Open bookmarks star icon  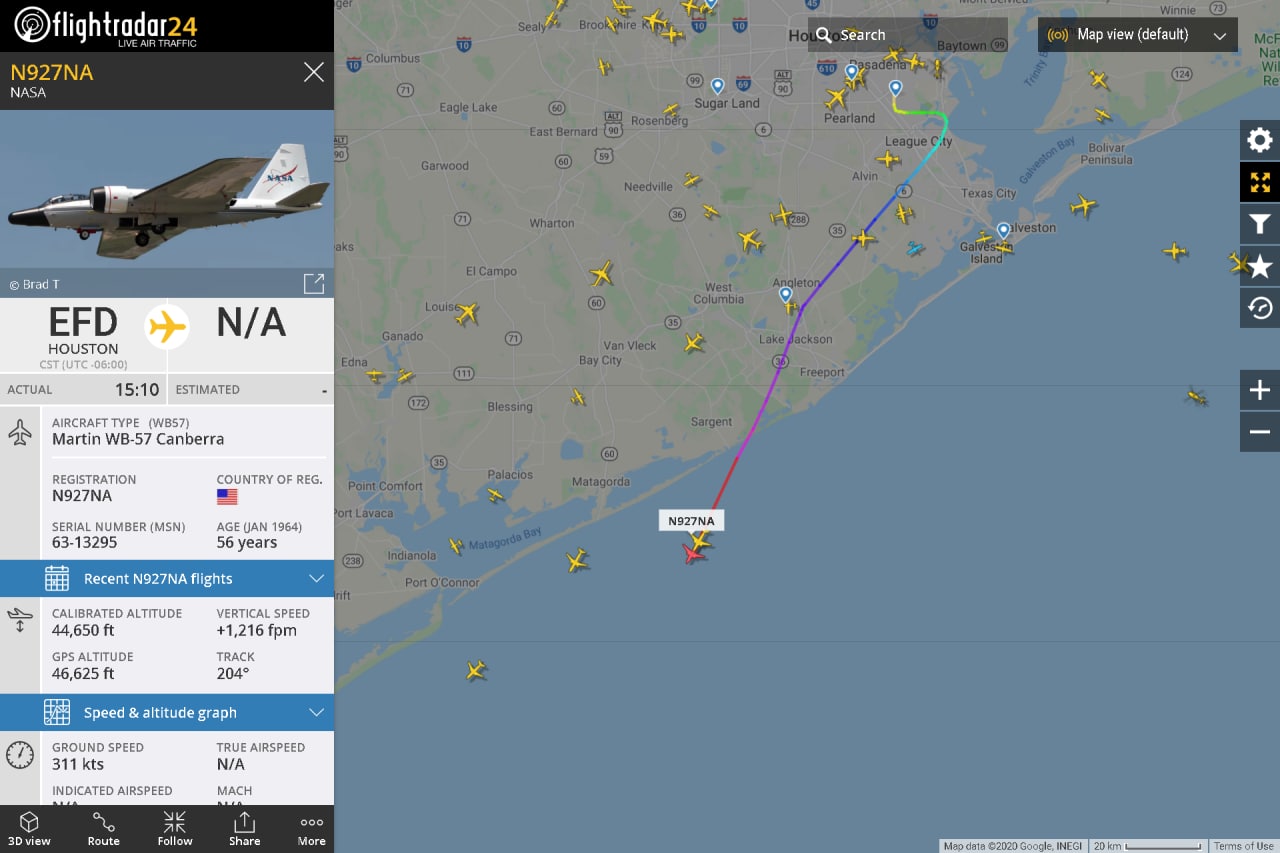click(x=1260, y=266)
